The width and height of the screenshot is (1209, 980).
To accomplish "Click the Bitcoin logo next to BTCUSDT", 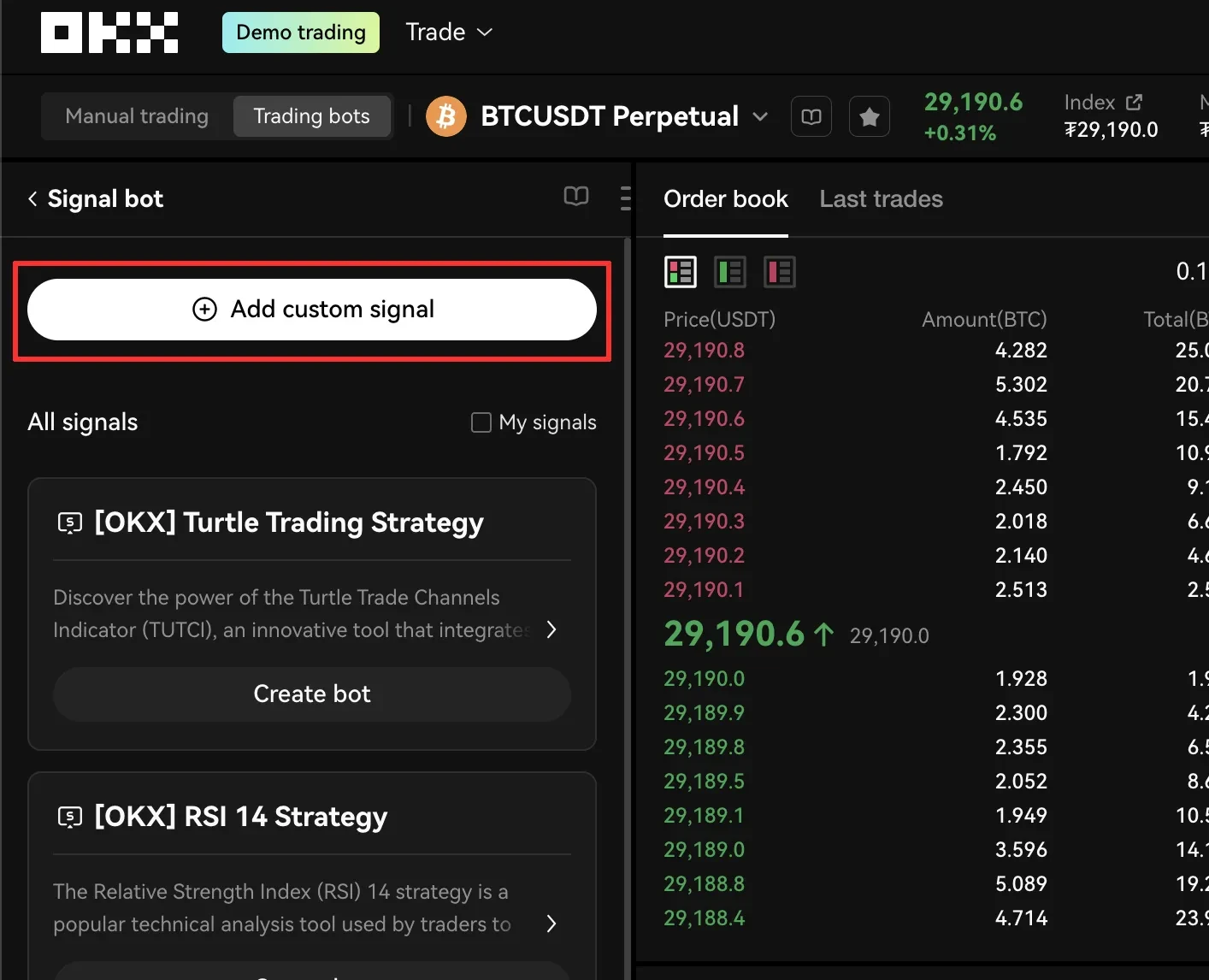I will (445, 116).
